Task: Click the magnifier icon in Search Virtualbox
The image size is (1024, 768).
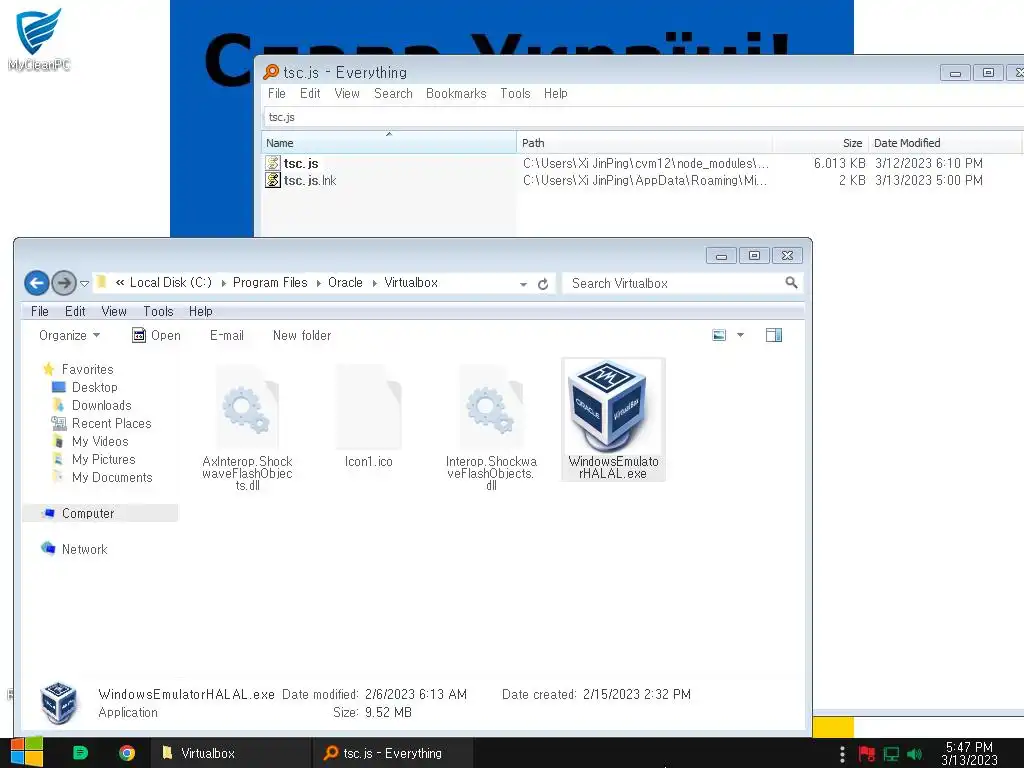Action: pos(791,283)
